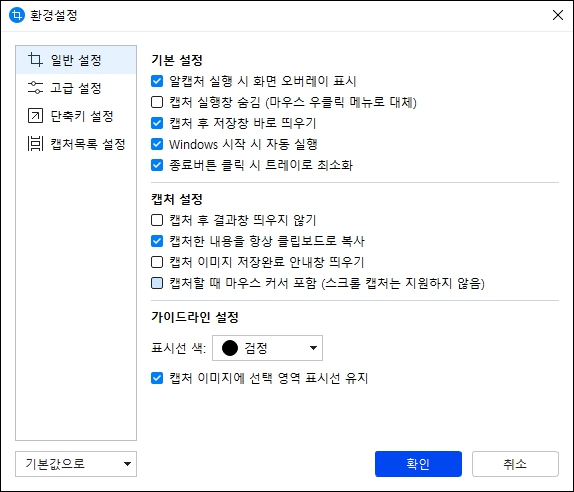Enable 캡처 실행창 숨김 checkbox
Image resolution: width=574 pixels, height=492 pixels.
click(157, 102)
